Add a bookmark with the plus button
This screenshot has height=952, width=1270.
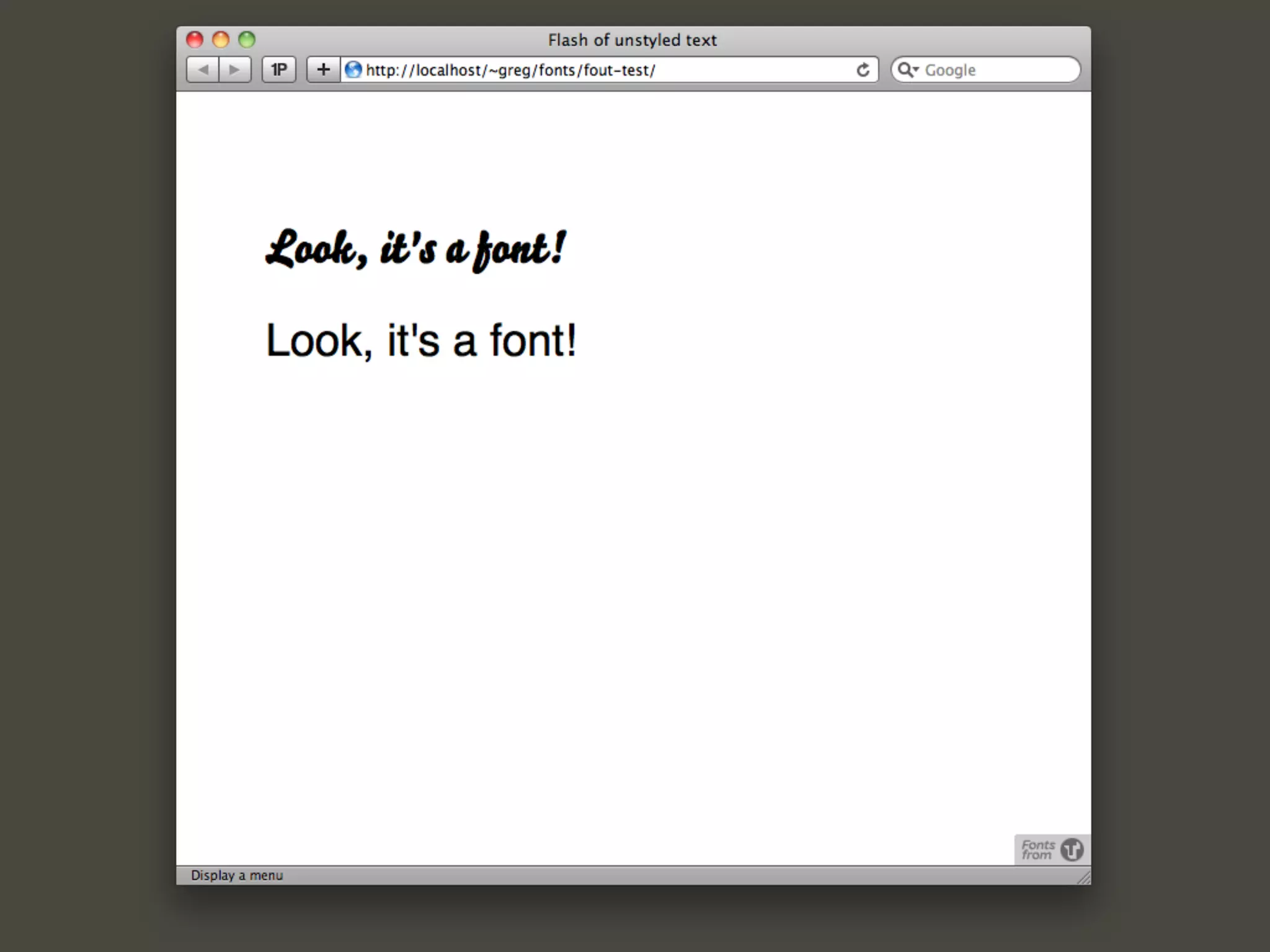coord(323,69)
